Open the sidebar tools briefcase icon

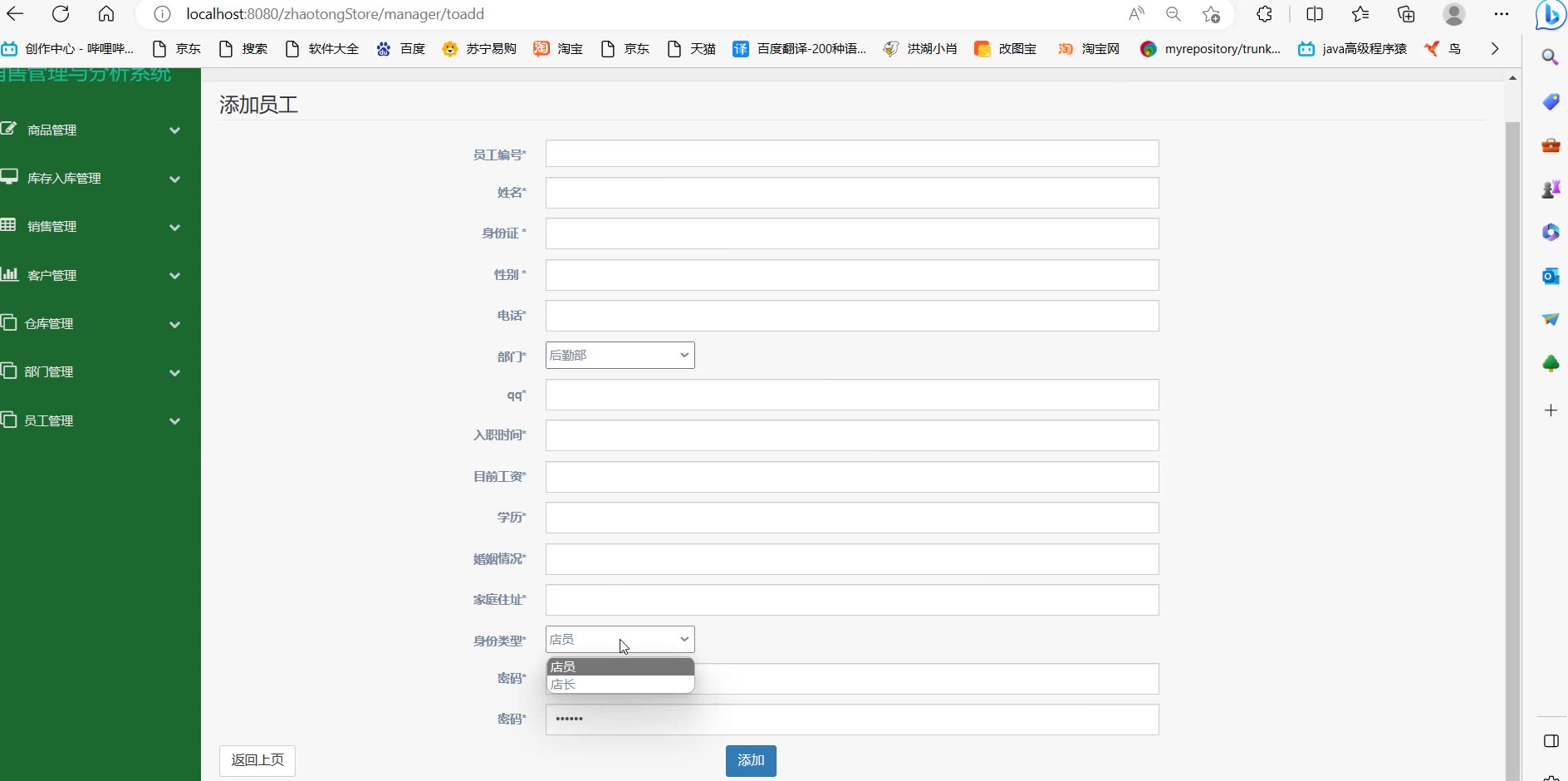click(1551, 145)
